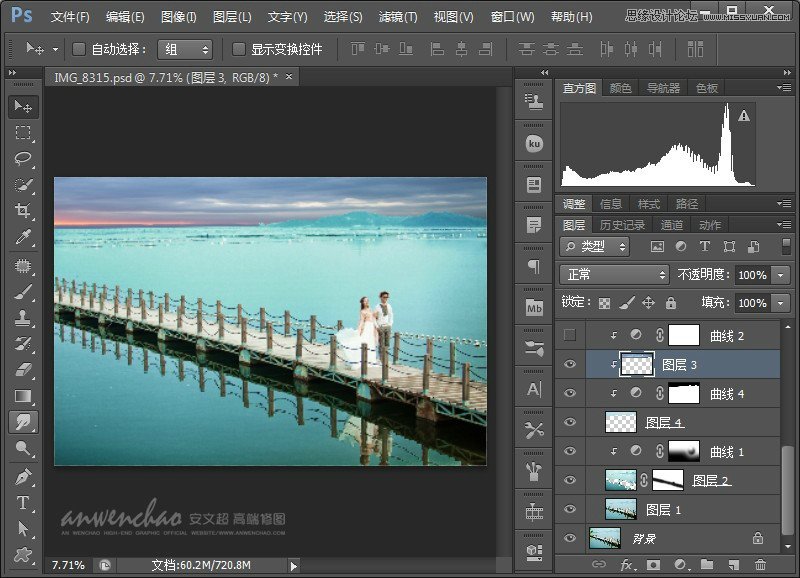This screenshot has width=800, height=578.
Task: Select the Rectangular Marquee tool
Action: tap(23, 133)
